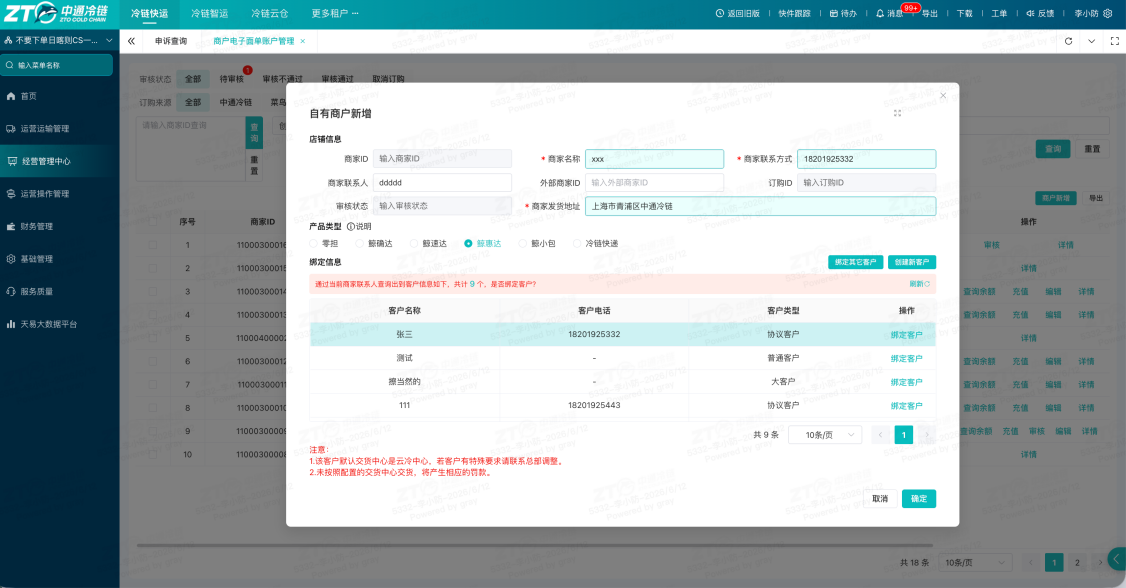Click the 取消 button in the dialog
The width and height of the screenshot is (1126, 588).
tap(880, 498)
